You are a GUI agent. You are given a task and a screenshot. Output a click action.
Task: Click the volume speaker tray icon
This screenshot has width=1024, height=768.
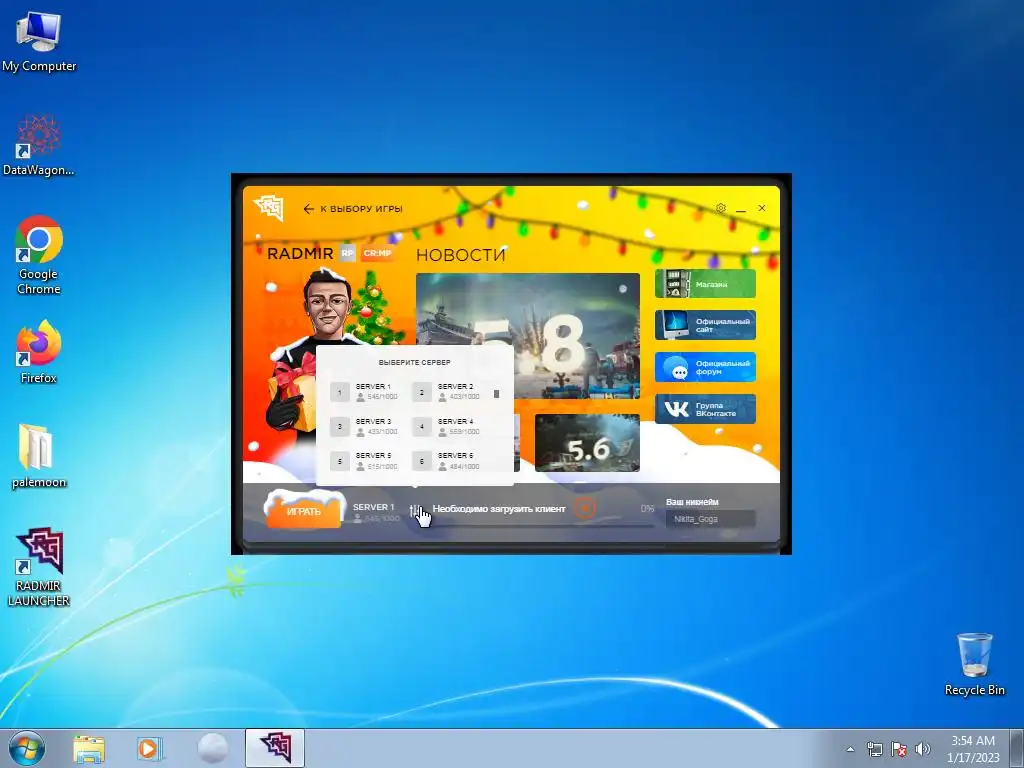(923, 749)
